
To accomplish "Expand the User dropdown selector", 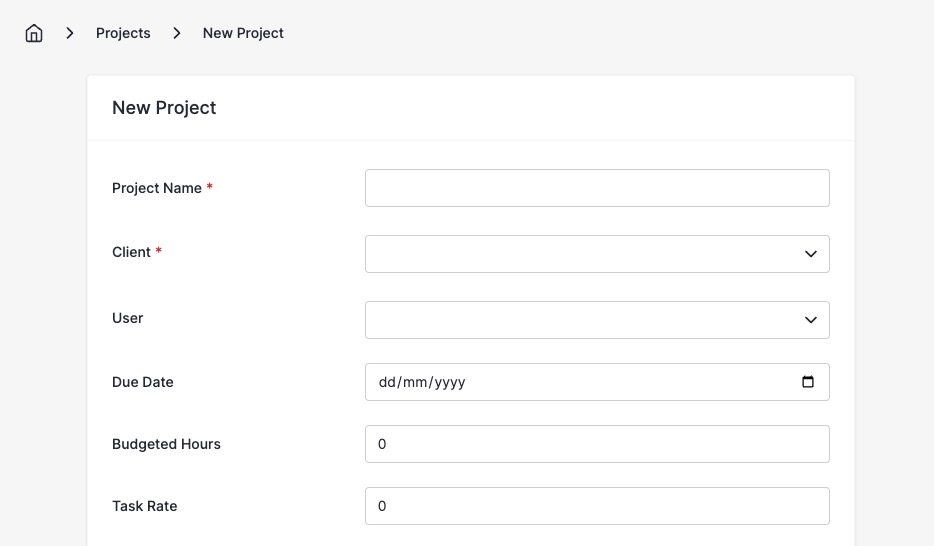I will click(597, 320).
